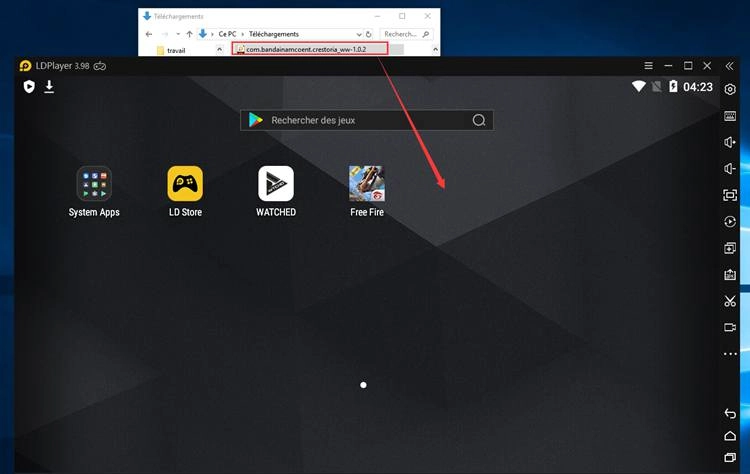This screenshot has width=750, height=474.
Task: Click the home screen page indicator dot
Action: click(x=364, y=385)
